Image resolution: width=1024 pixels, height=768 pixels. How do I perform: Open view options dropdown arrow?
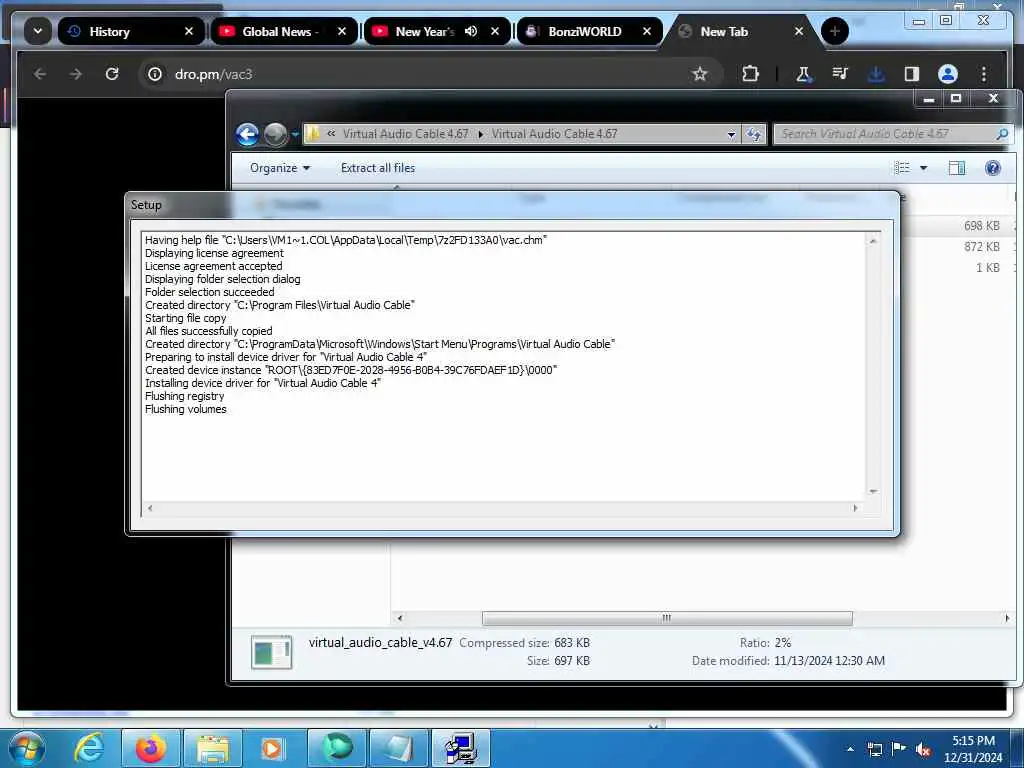click(x=923, y=168)
